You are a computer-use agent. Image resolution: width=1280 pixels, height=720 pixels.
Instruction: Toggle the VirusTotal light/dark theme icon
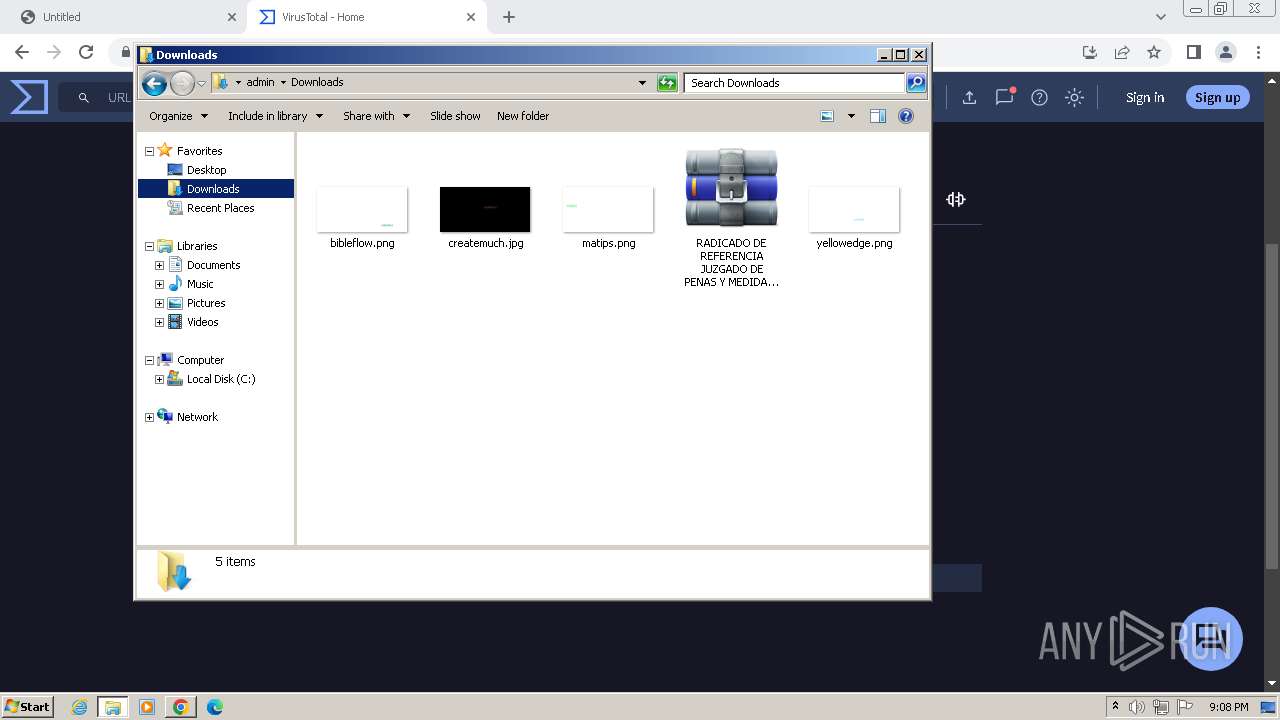1074,97
